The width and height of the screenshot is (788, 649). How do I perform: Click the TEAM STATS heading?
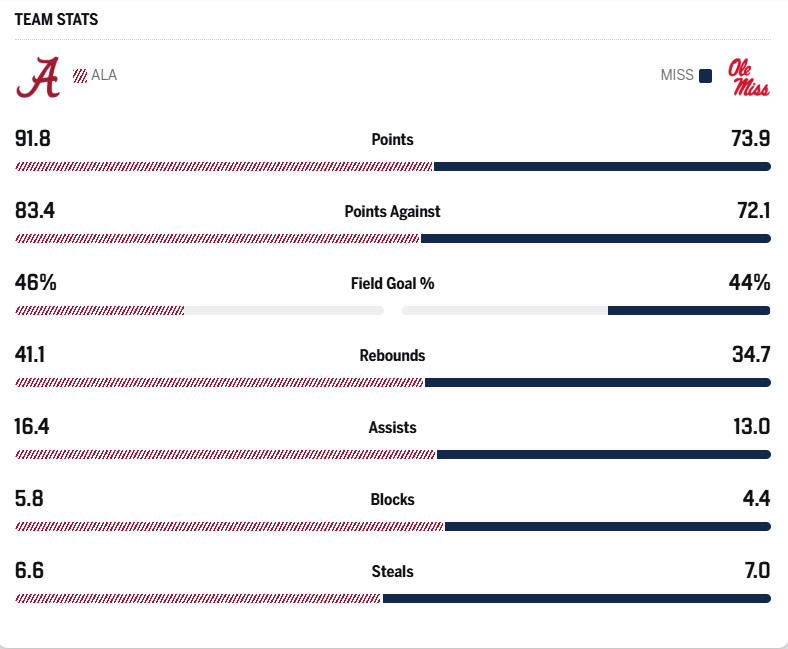[56, 20]
